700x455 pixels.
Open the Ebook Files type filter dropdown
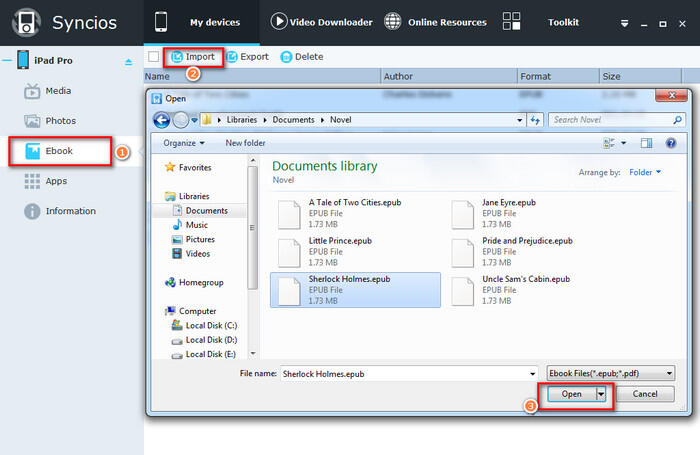[x=611, y=373]
